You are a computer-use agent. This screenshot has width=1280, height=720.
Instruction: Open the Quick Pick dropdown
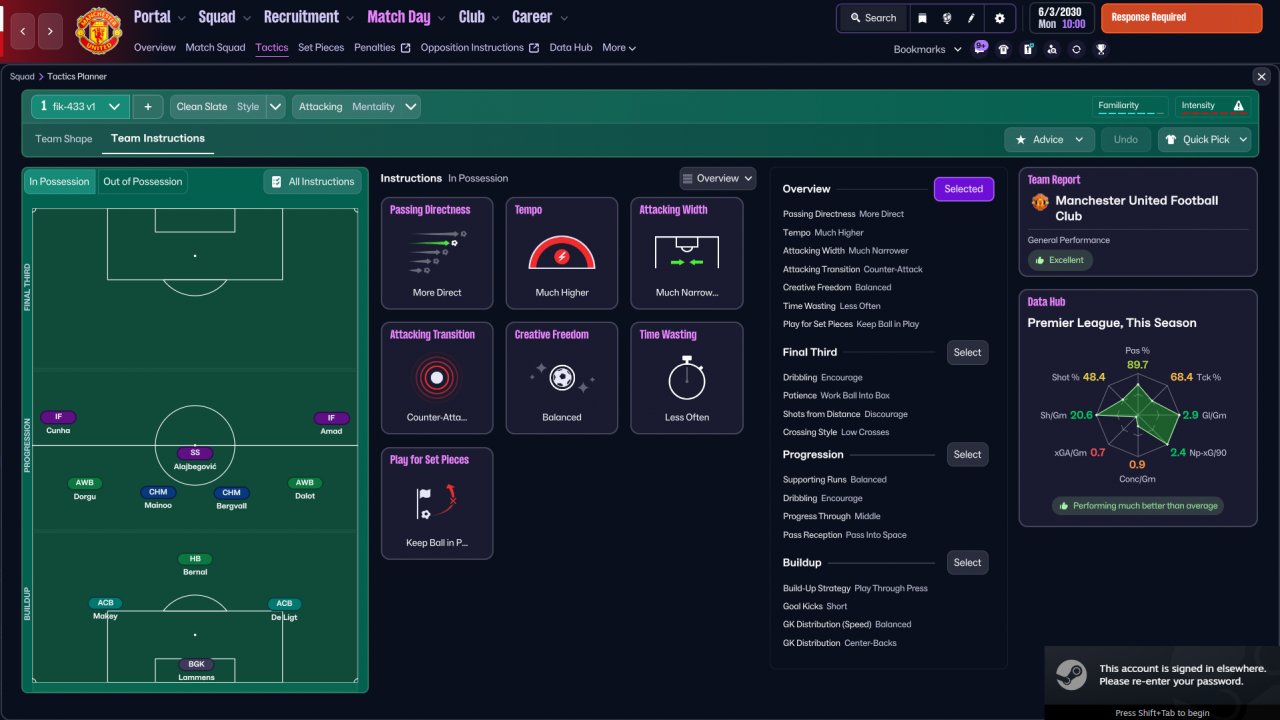1205,140
